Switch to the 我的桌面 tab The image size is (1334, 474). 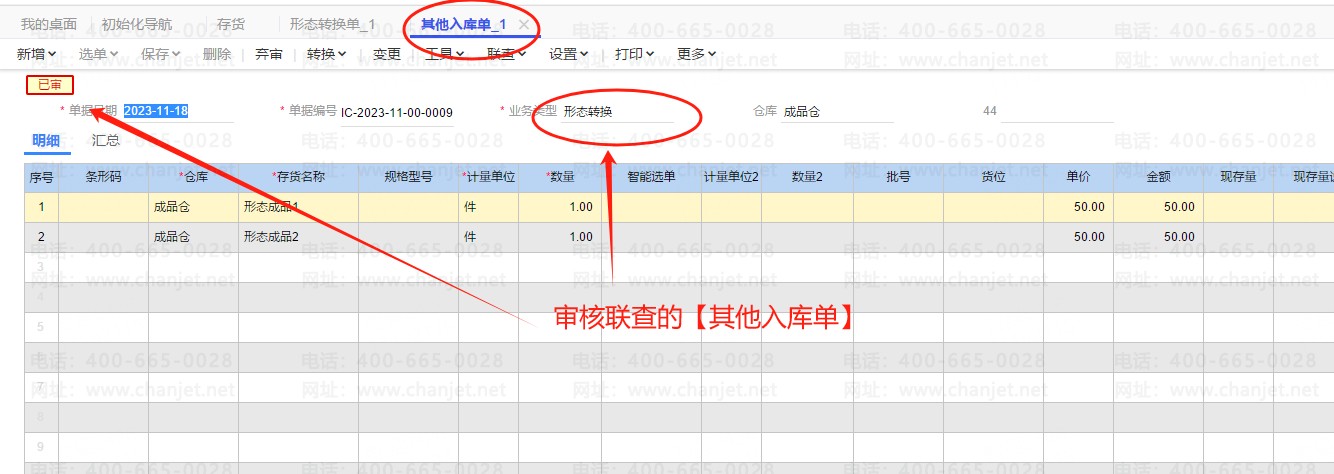pyautogui.click(x=48, y=24)
